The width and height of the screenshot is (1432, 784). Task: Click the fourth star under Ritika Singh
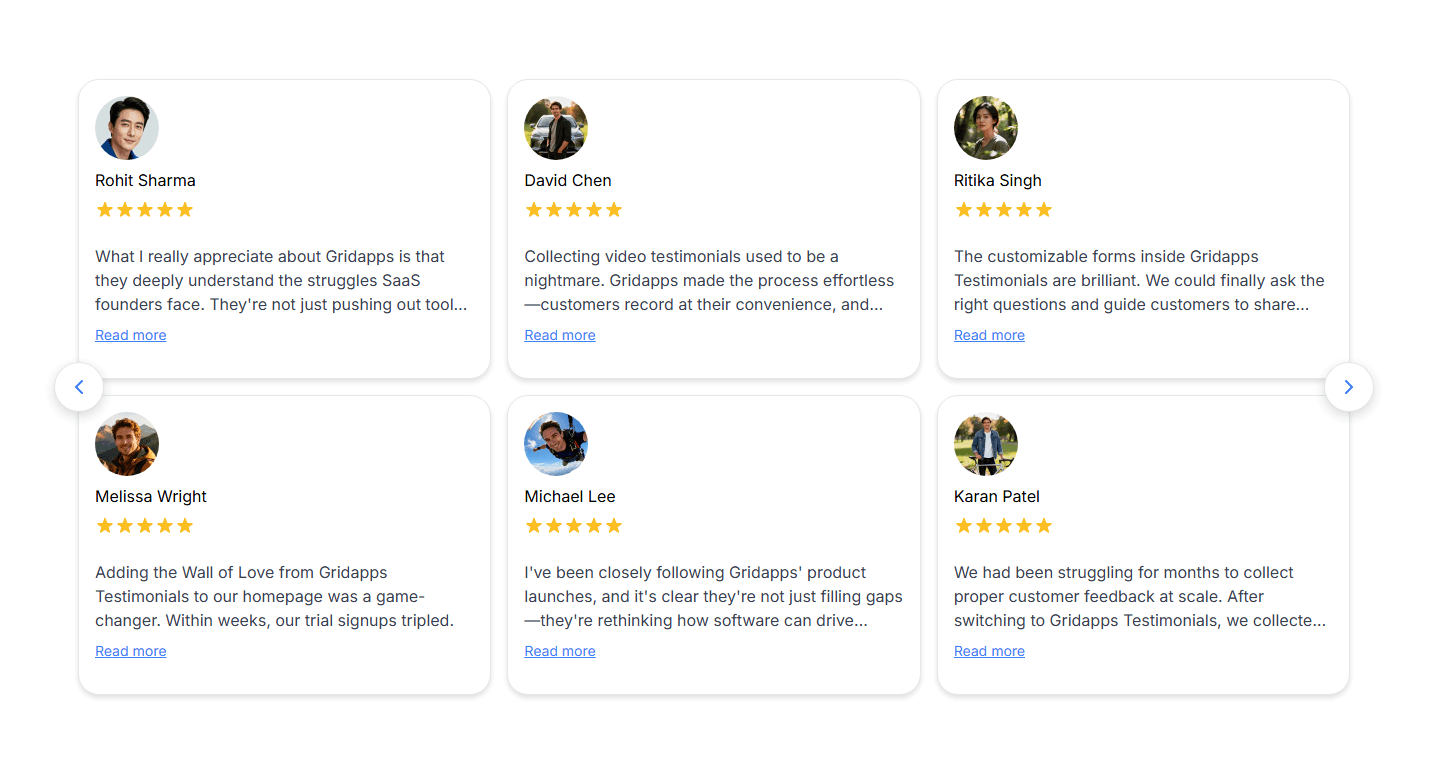(1024, 209)
